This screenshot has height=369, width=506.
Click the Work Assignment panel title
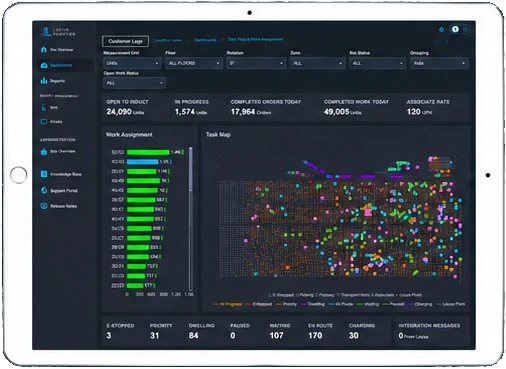(x=129, y=134)
